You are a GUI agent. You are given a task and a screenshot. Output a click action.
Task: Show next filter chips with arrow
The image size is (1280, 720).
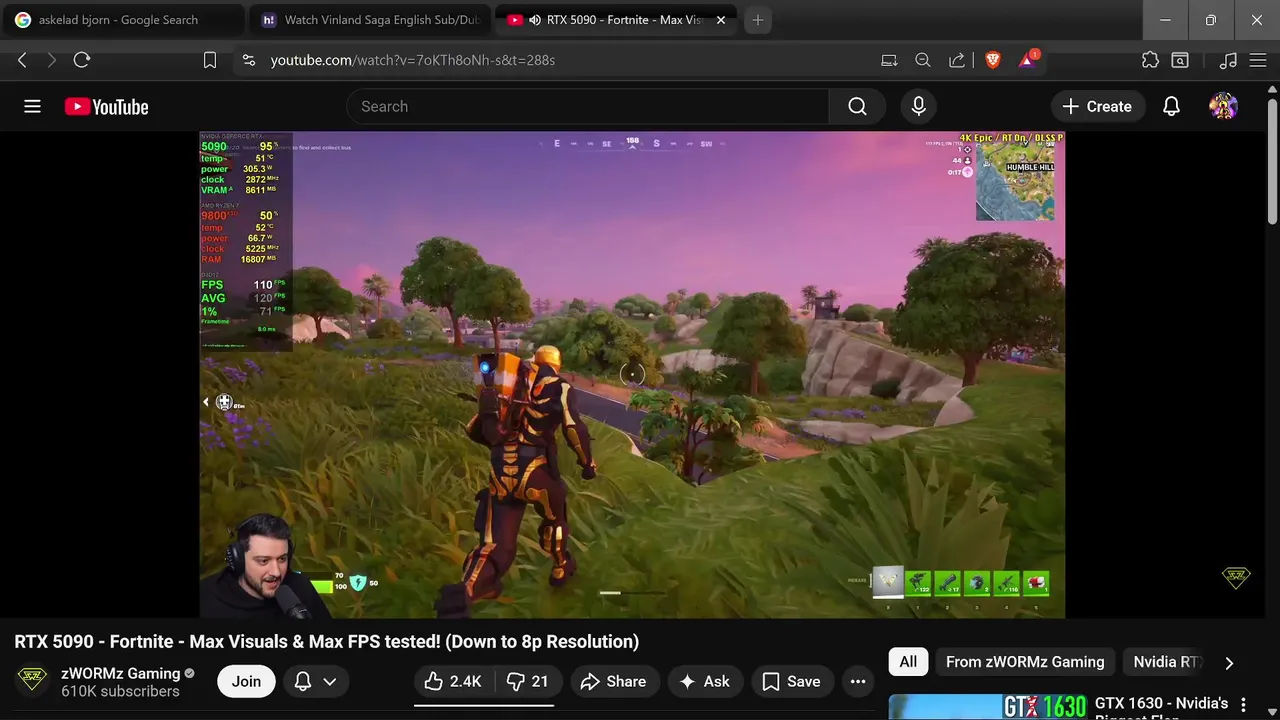[1229, 662]
